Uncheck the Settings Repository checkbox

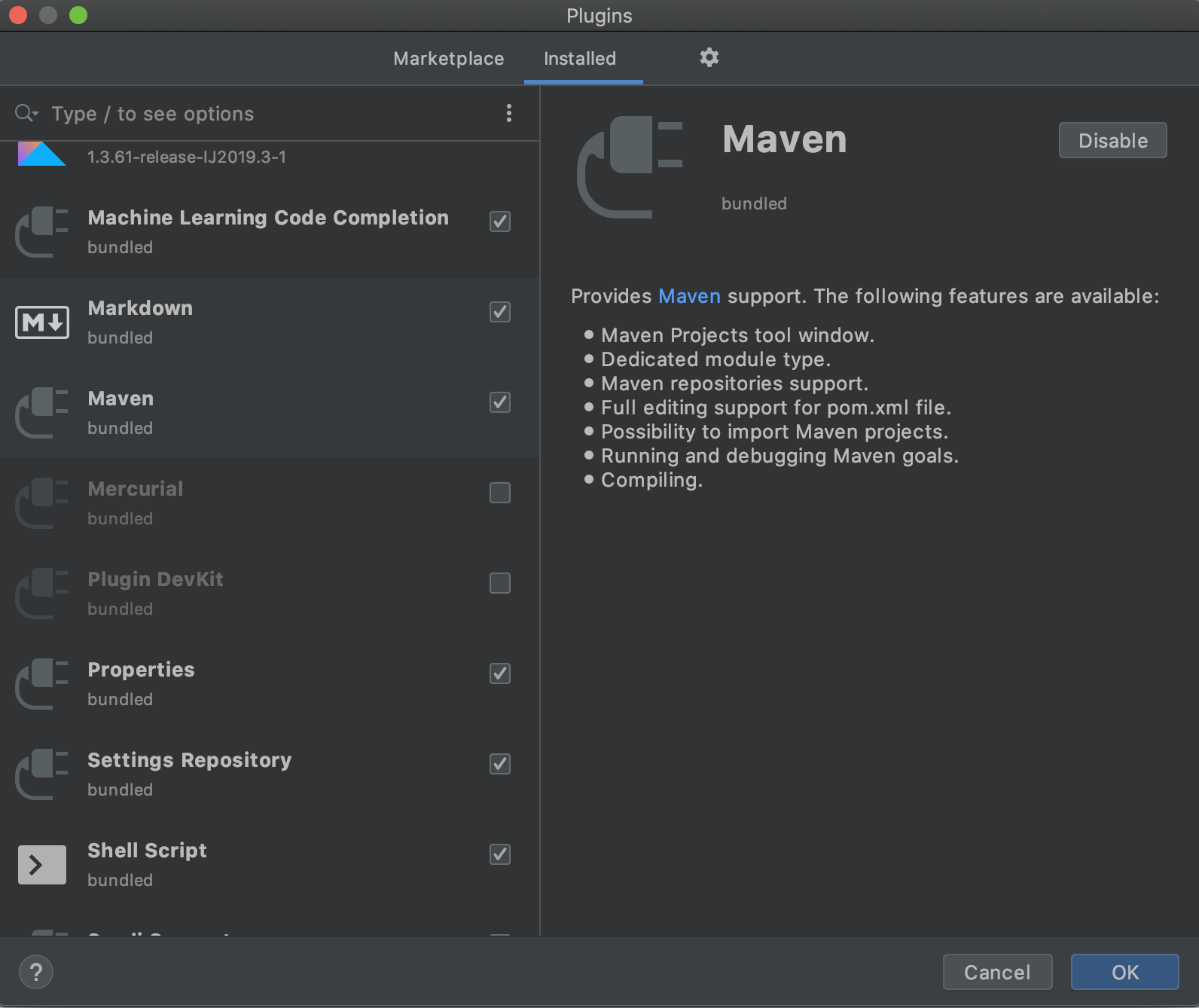click(500, 764)
